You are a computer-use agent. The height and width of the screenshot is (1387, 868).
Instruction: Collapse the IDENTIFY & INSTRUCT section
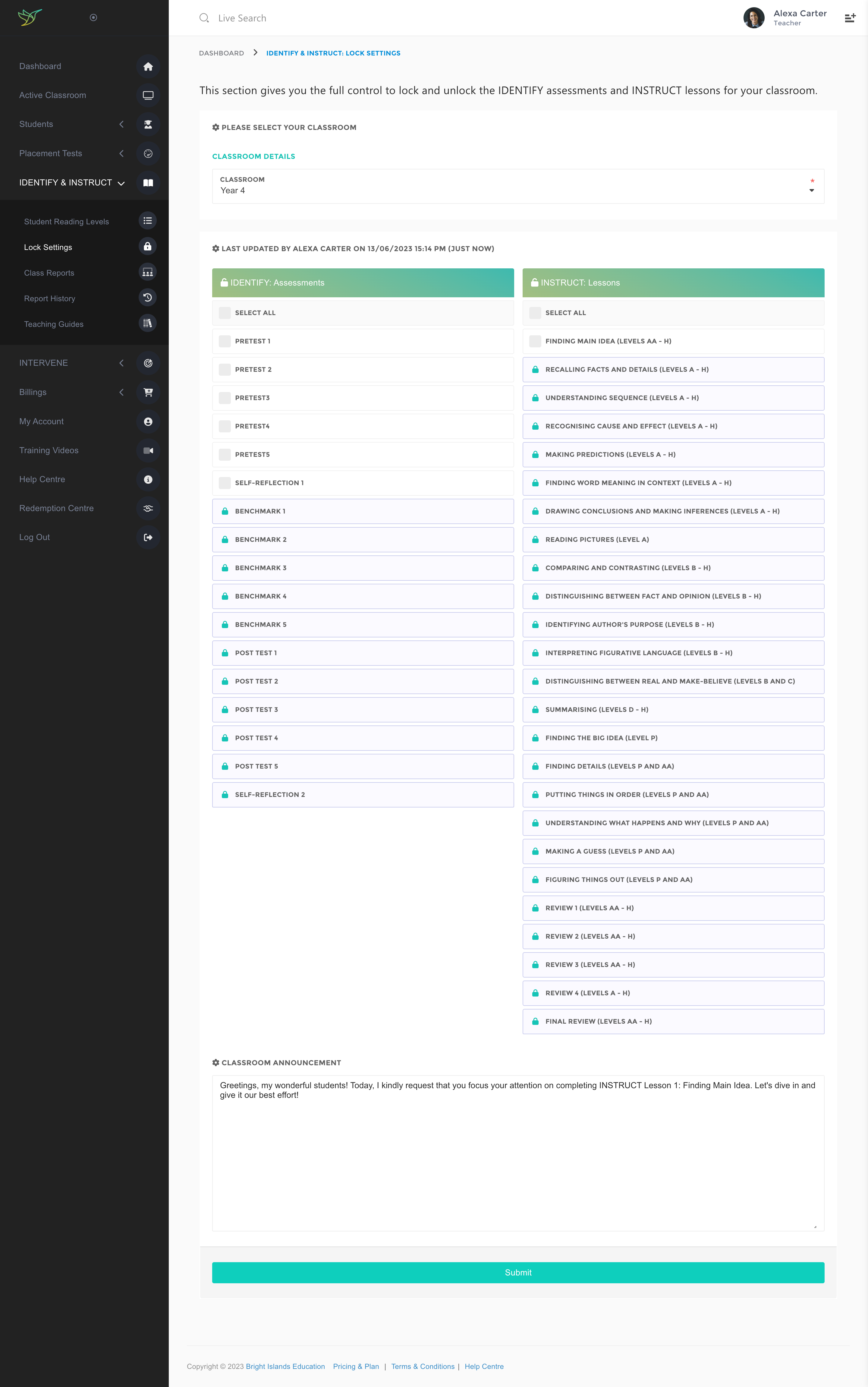[121, 183]
